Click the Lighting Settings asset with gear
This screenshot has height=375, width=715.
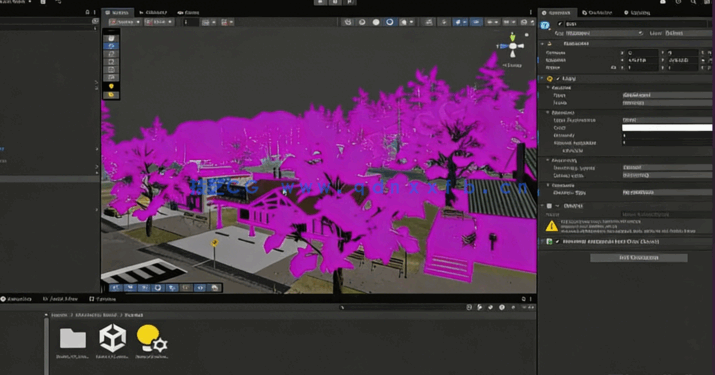152,339
